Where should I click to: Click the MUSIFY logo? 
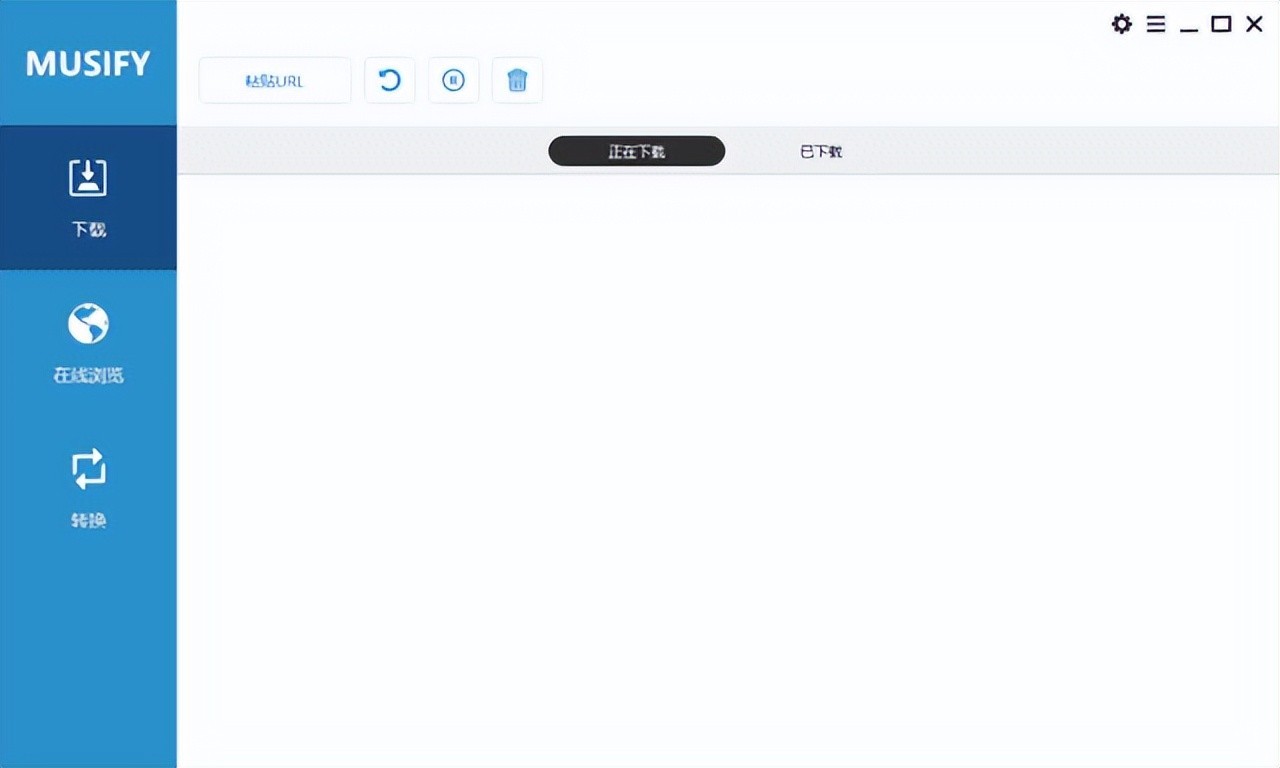pyautogui.click(x=88, y=63)
